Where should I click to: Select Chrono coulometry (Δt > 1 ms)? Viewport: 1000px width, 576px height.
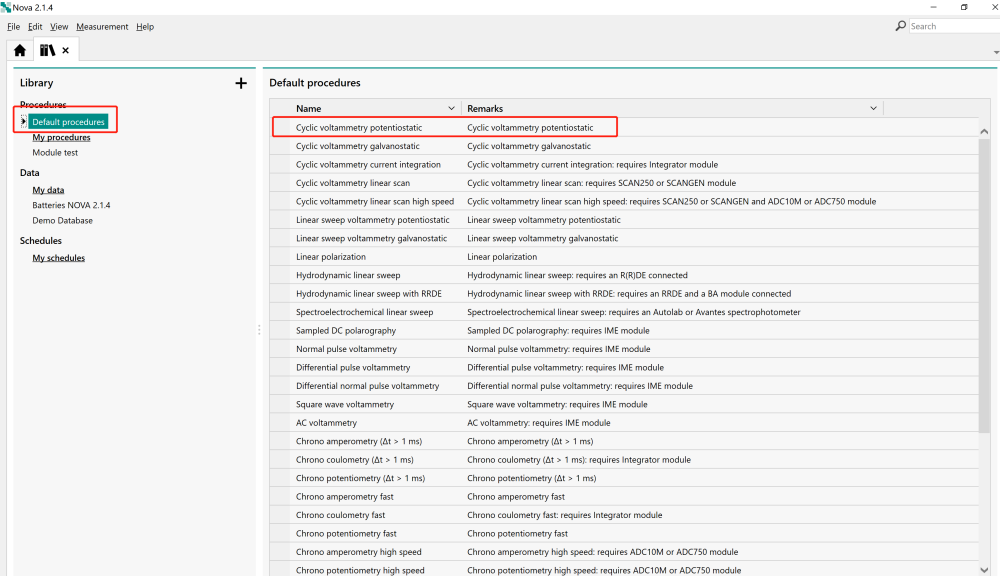355,461
